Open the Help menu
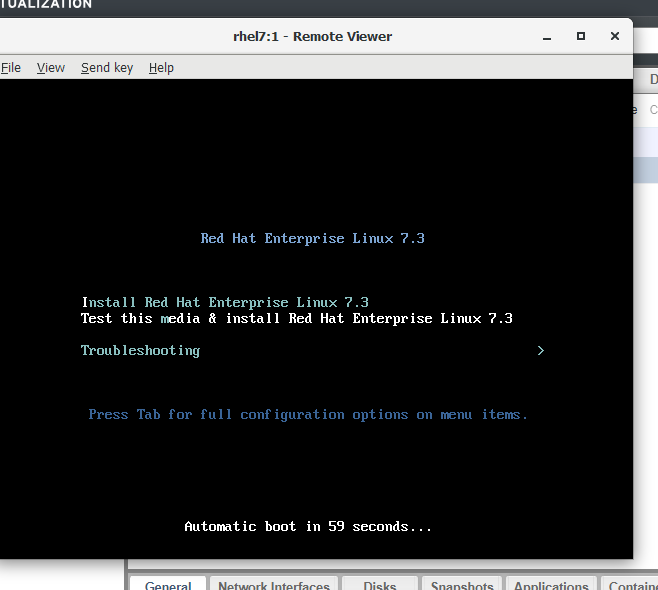 pyautogui.click(x=161, y=68)
